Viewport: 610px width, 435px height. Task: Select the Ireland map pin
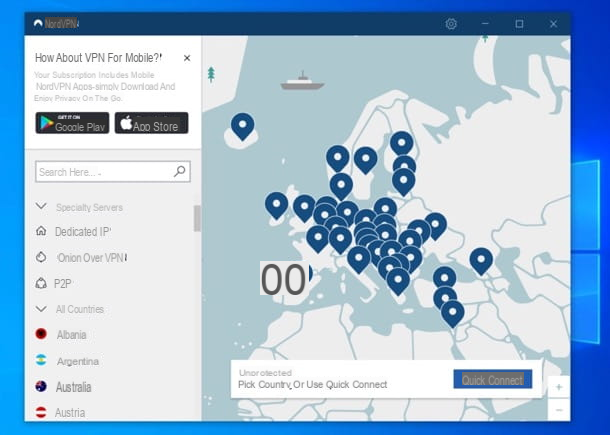[277, 206]
